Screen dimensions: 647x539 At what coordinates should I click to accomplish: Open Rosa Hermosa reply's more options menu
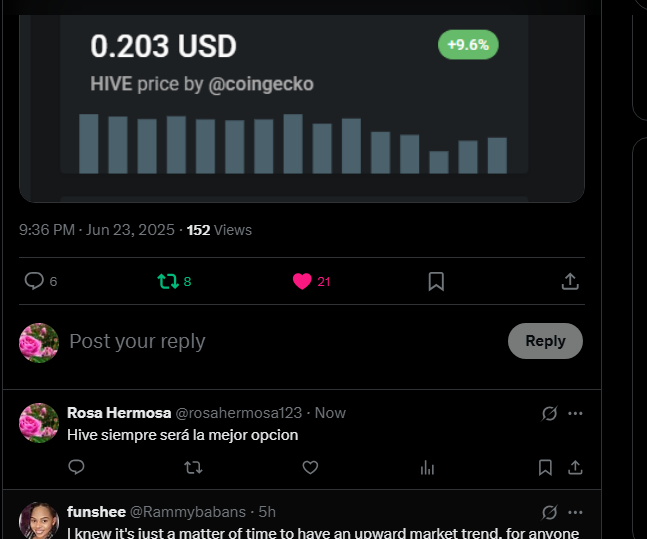tap(575, 413)
